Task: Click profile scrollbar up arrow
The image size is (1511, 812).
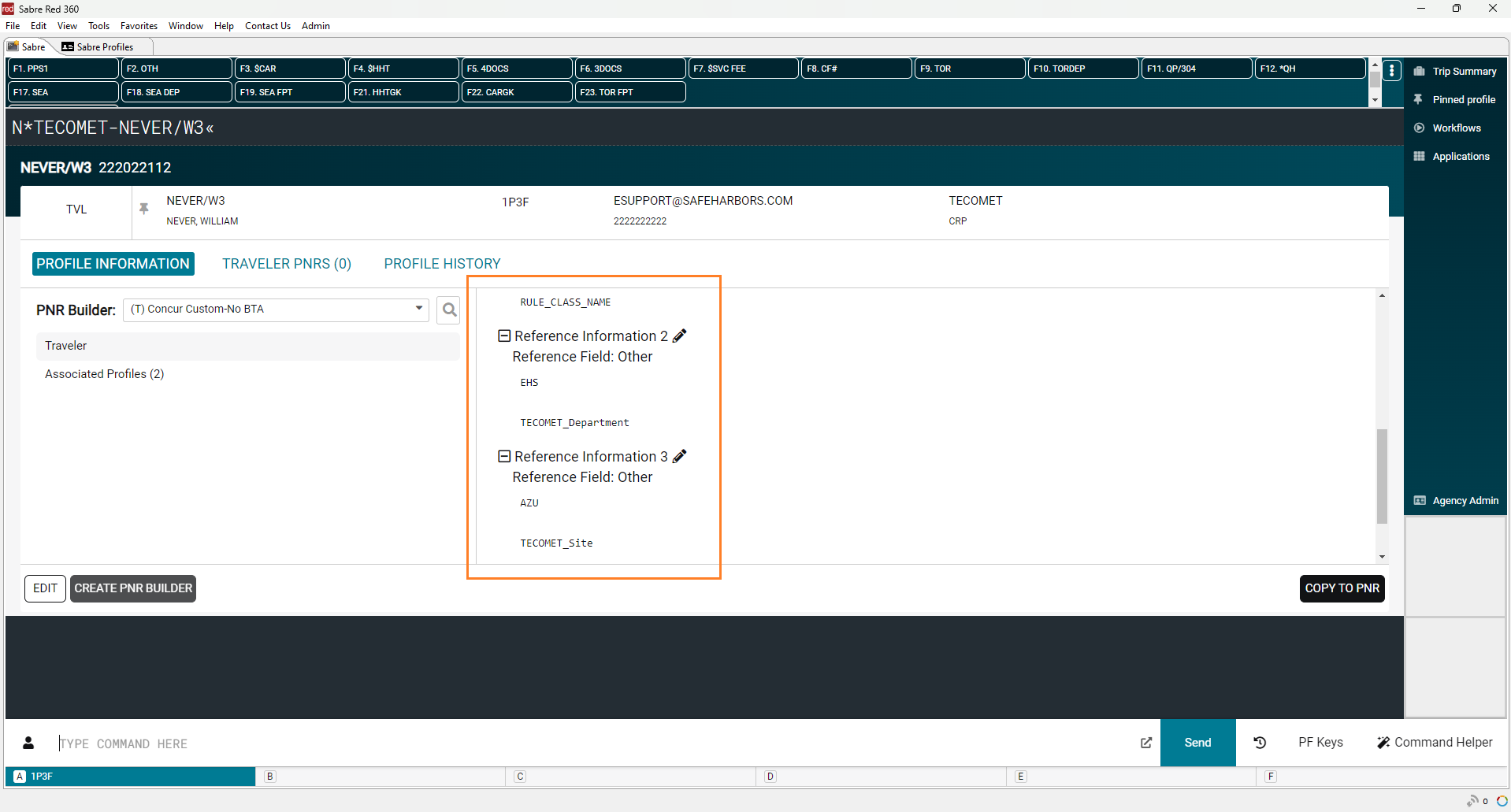Action: pyautogui.click(x=1382, y=295)
